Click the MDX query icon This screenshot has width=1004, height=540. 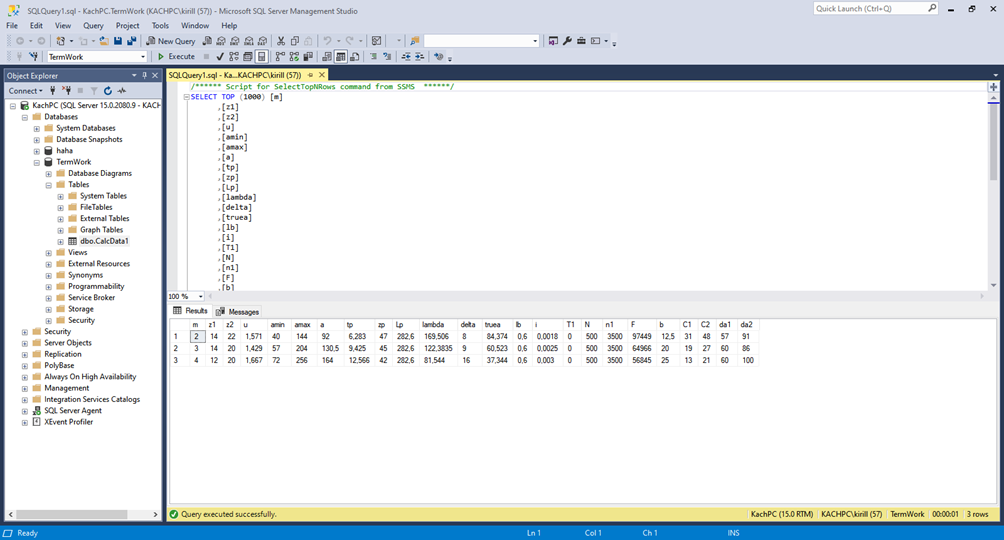click(x=221, y=40)
